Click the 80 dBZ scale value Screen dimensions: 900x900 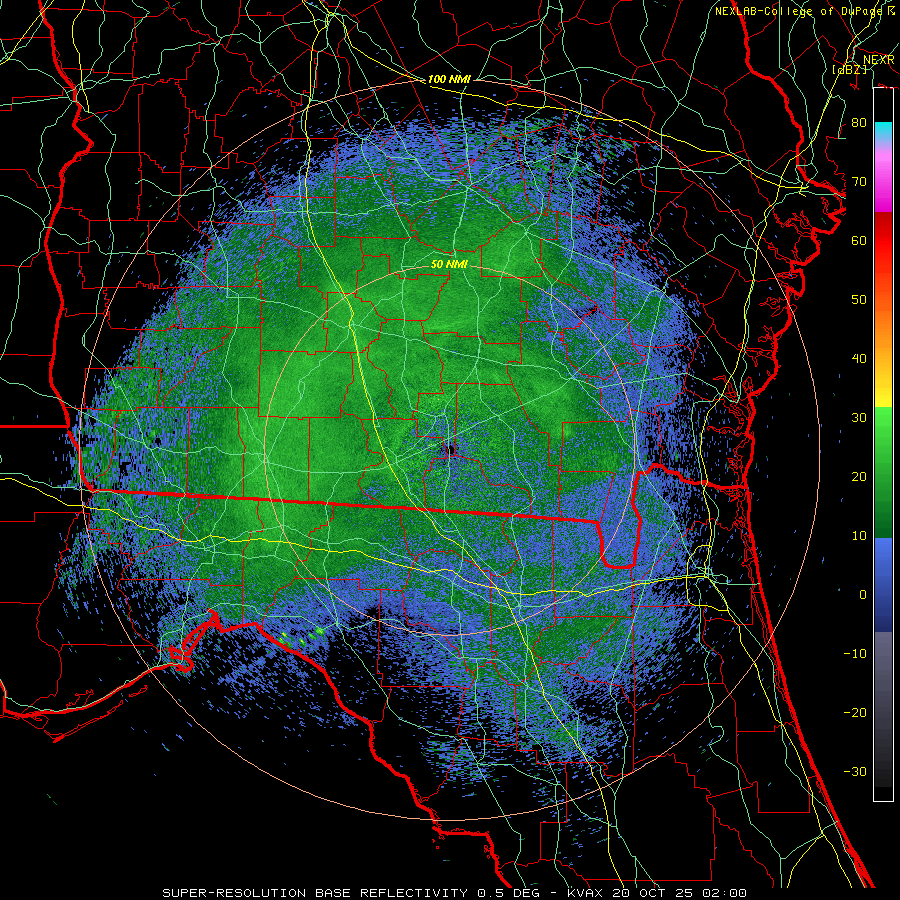coord(859,123)
